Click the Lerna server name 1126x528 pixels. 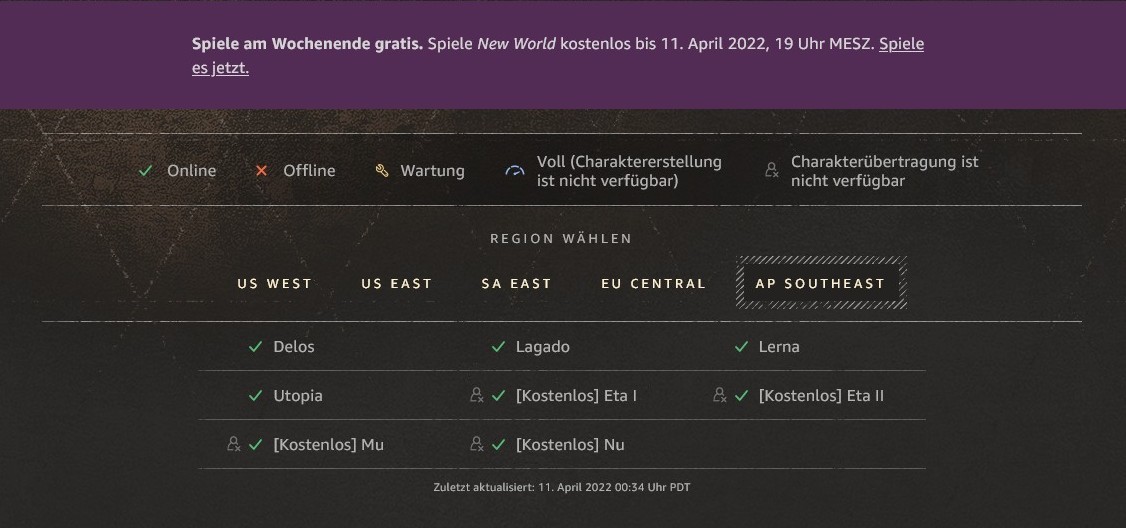pyautogui.click(x=779, y=347)
